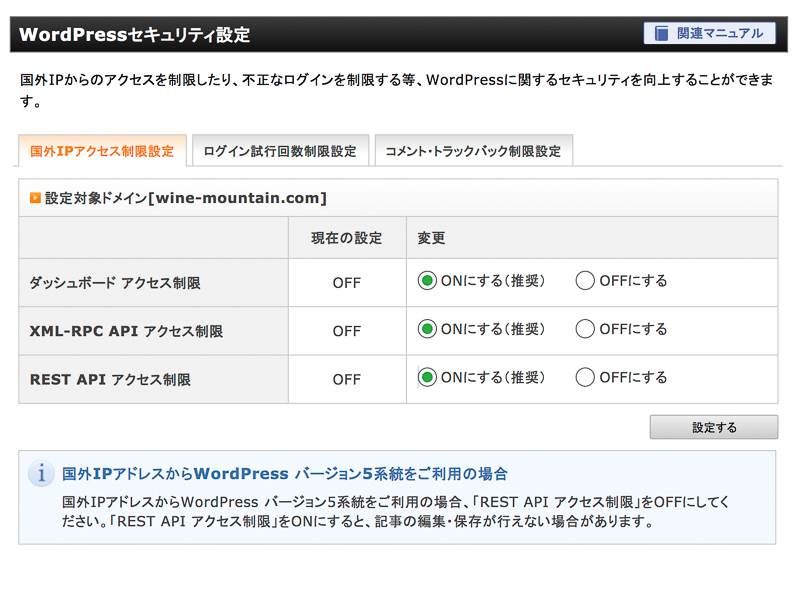Click the info icon in the notice box
Viewport: 800px width, 593px height.
[41, 474]
